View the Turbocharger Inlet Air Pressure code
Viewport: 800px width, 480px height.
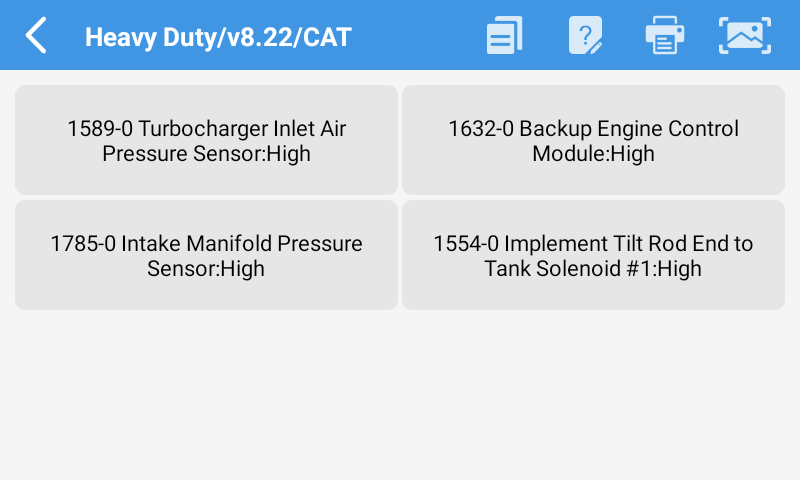tap(206, 140)
